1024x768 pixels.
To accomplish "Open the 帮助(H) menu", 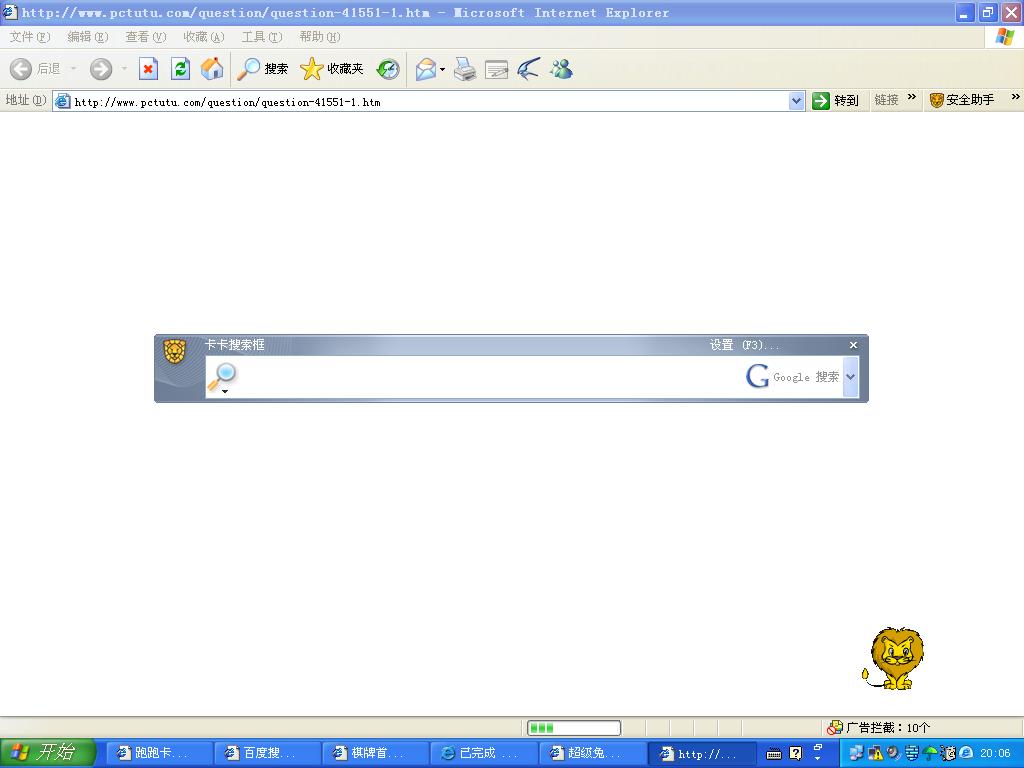I will [x=320, y=37].
